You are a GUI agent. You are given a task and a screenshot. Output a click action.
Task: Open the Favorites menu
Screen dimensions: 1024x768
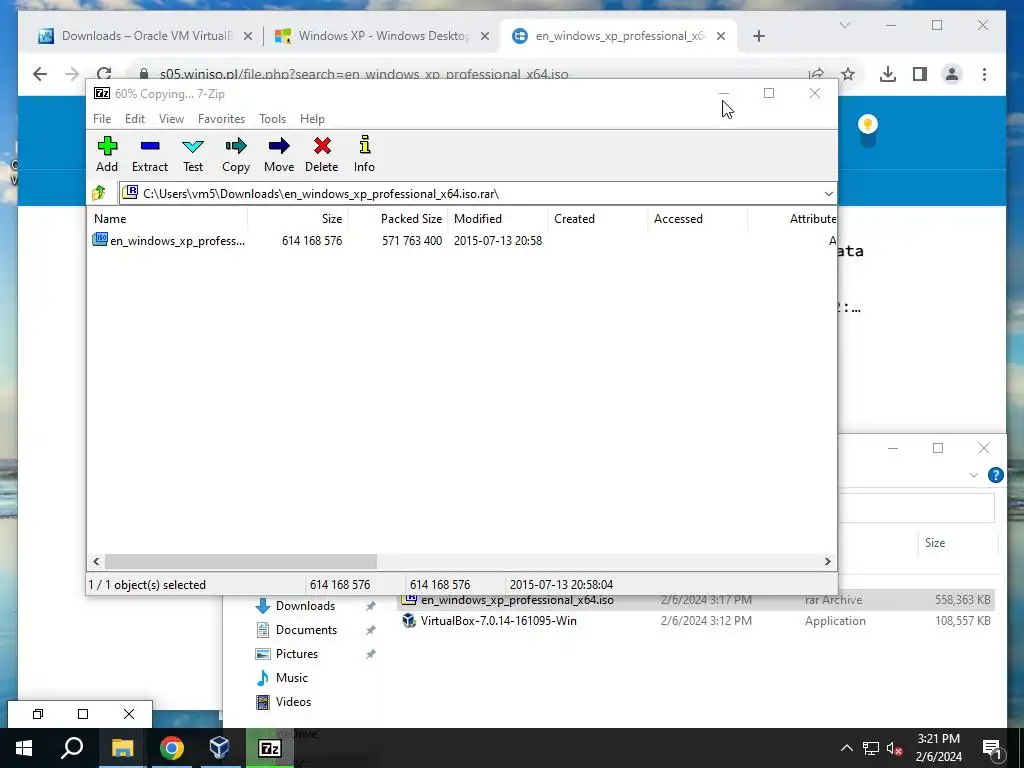pyautogui.click(x=221, y=118)
